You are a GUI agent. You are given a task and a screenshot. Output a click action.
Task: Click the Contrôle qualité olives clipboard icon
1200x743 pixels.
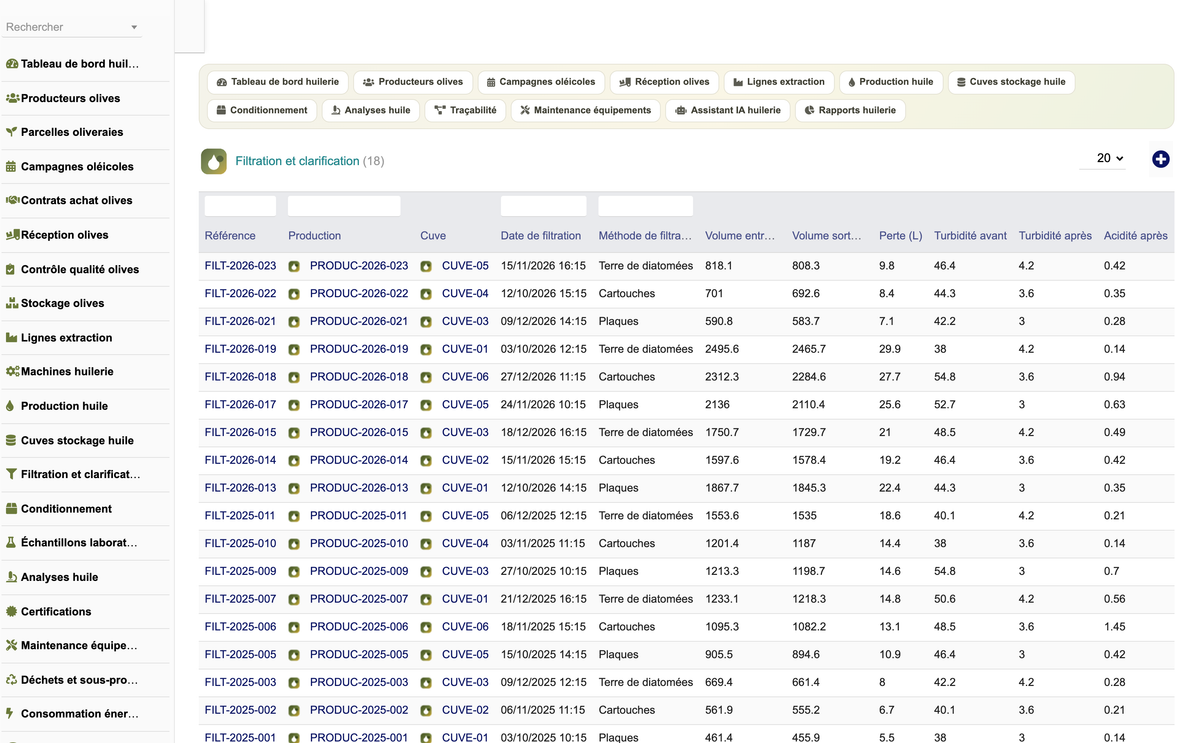click(12, 269)
